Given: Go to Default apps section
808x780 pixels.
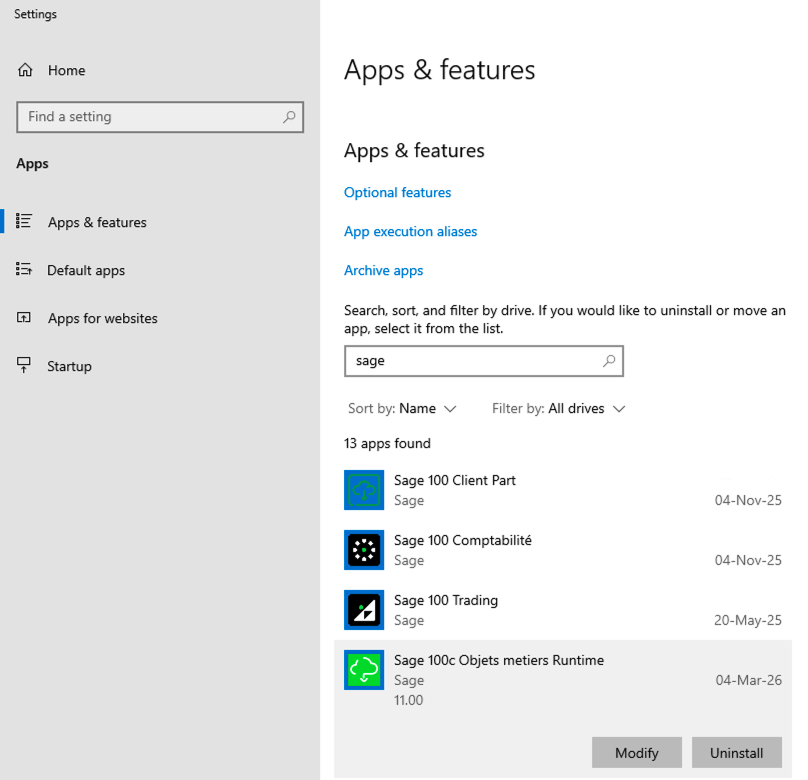Looking at the screenshot, I should (x=86, y=270).
